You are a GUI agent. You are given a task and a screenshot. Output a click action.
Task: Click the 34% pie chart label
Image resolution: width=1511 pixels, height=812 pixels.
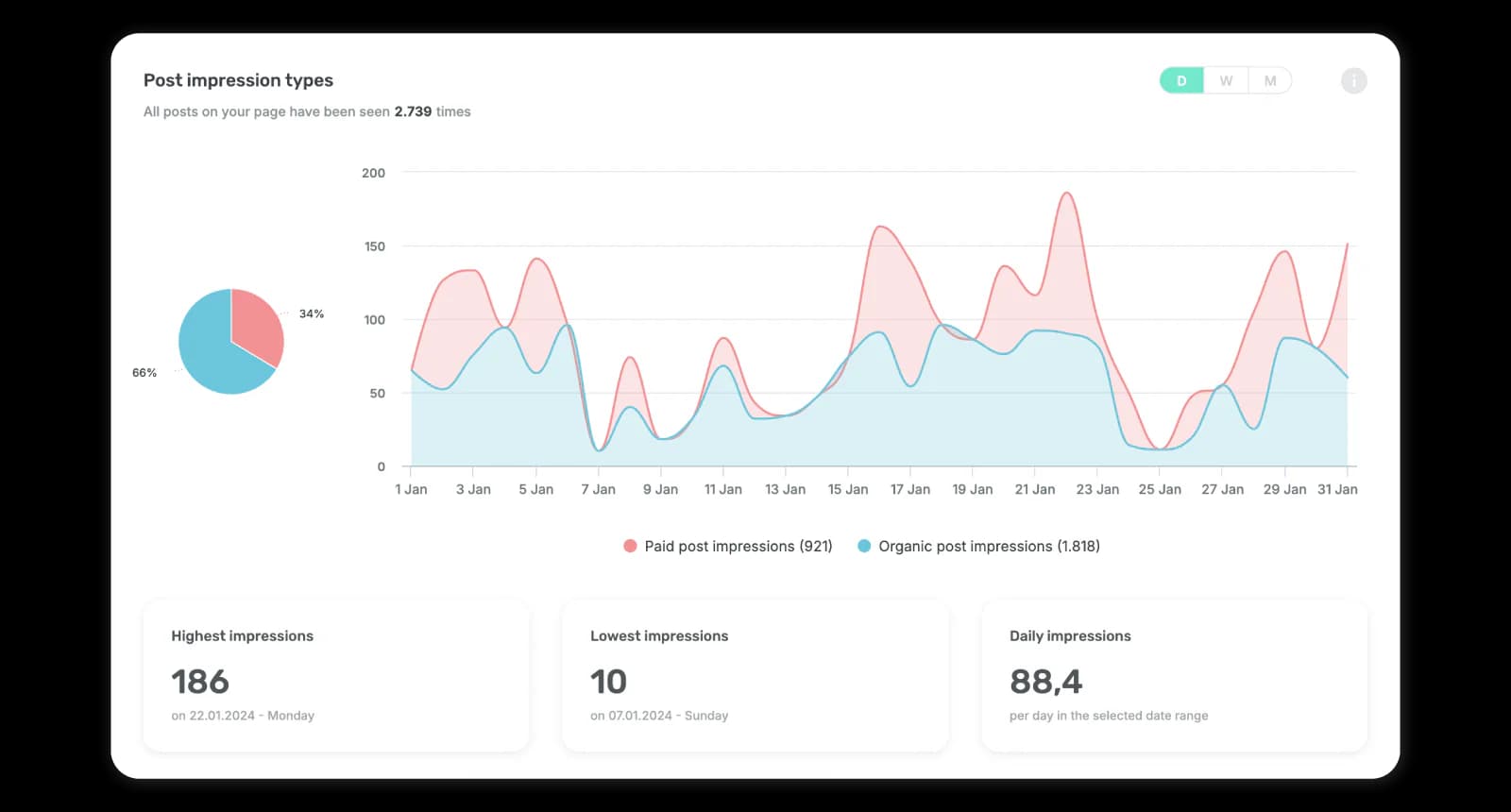[x=312, y=313]
